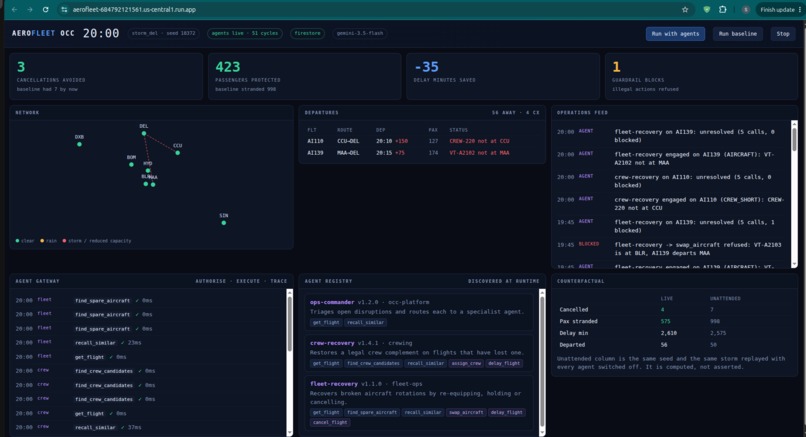Viewport: 806px width, 437px height.
Task: Click feed entry "crew-recovery on AI110: unresolved"
Action: (671, 181)
